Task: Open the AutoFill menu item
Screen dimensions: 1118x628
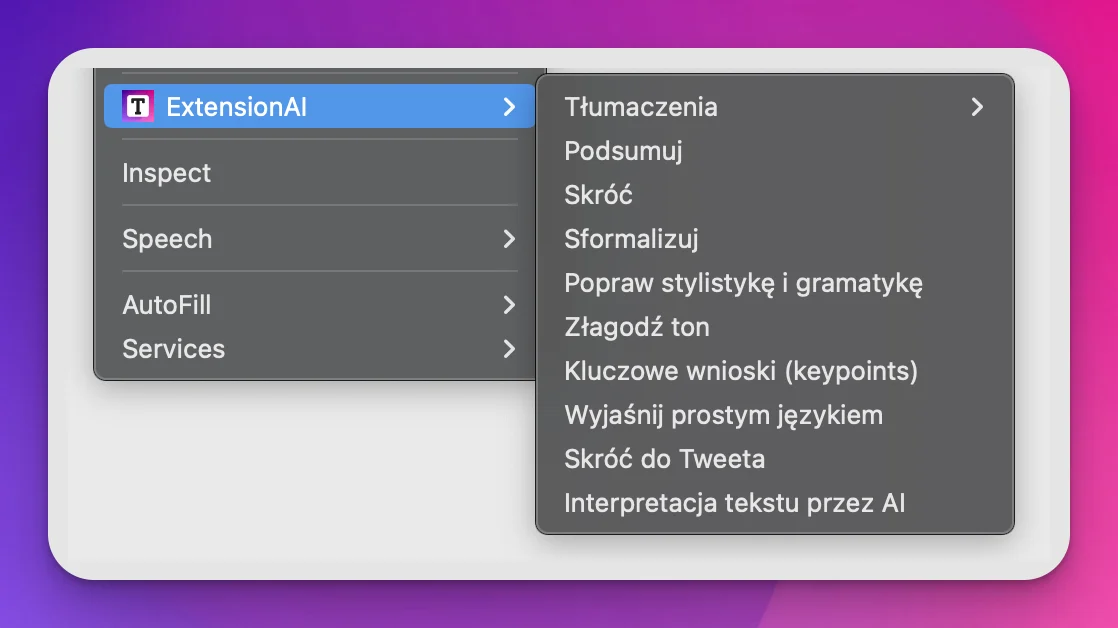Action: (167, 305)
